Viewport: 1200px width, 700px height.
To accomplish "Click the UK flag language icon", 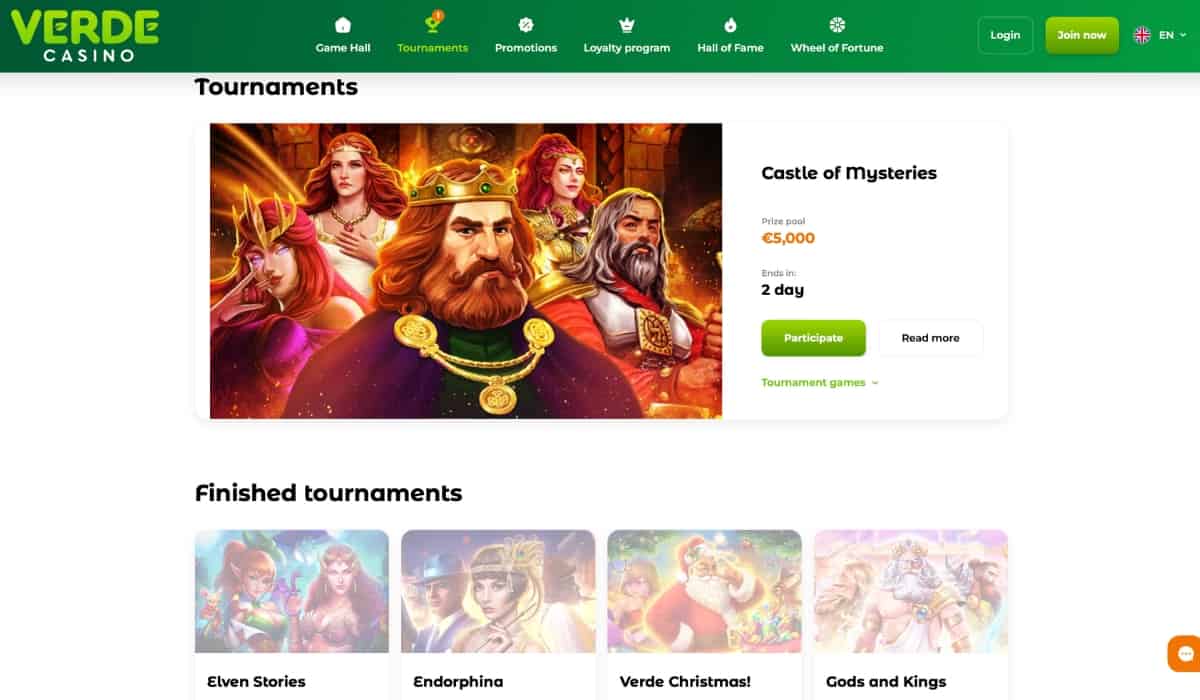I will click(1142, 35).
